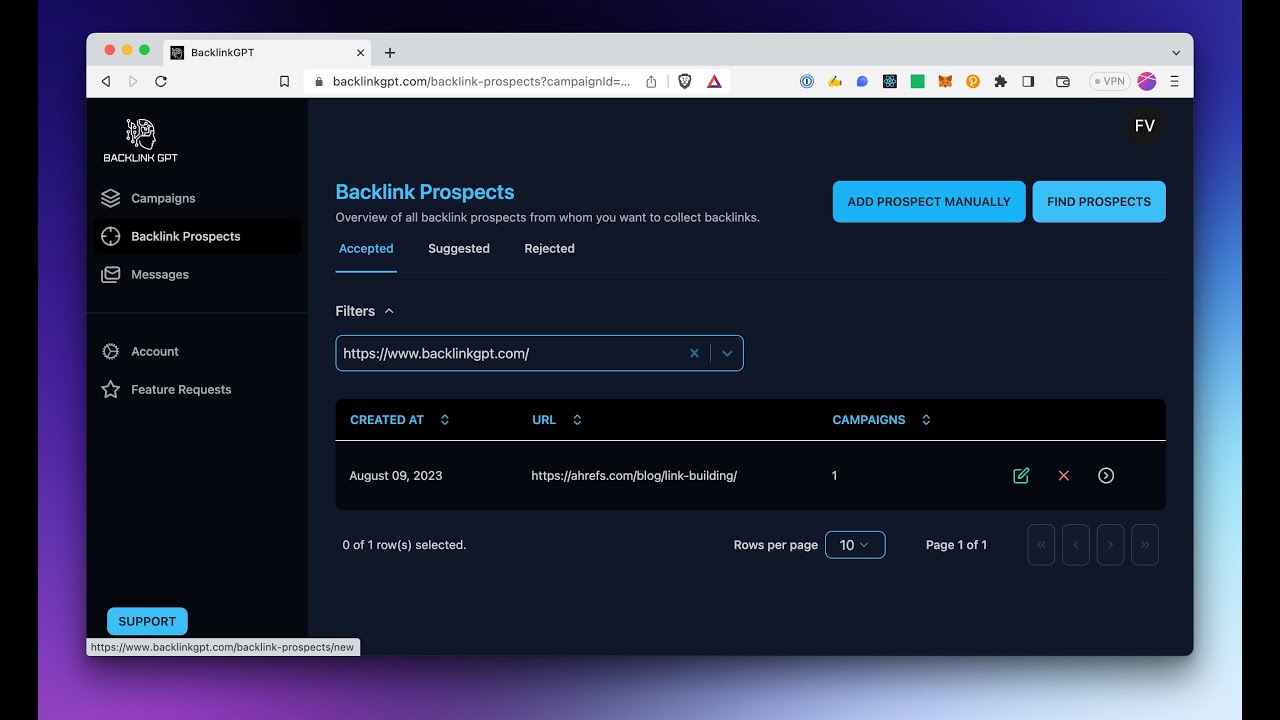Open the browser hamburger menu
Image resolution: width=1280 pixels, height=720 pixels.
tap(1175, 82)
